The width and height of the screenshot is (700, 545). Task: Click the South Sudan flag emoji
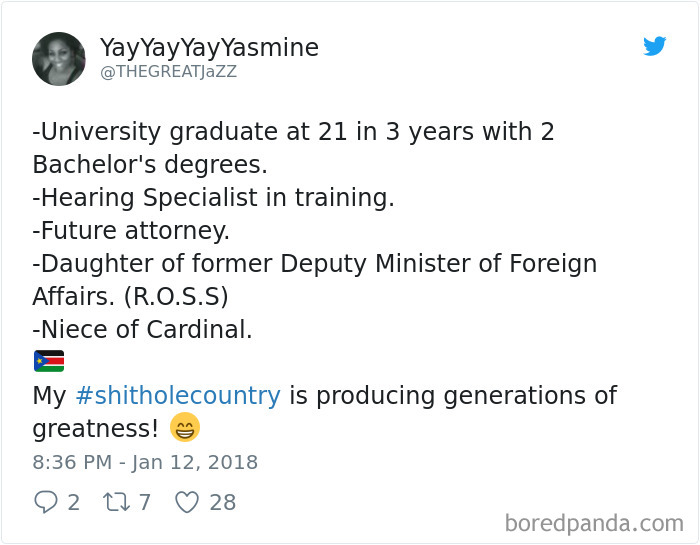49,361
